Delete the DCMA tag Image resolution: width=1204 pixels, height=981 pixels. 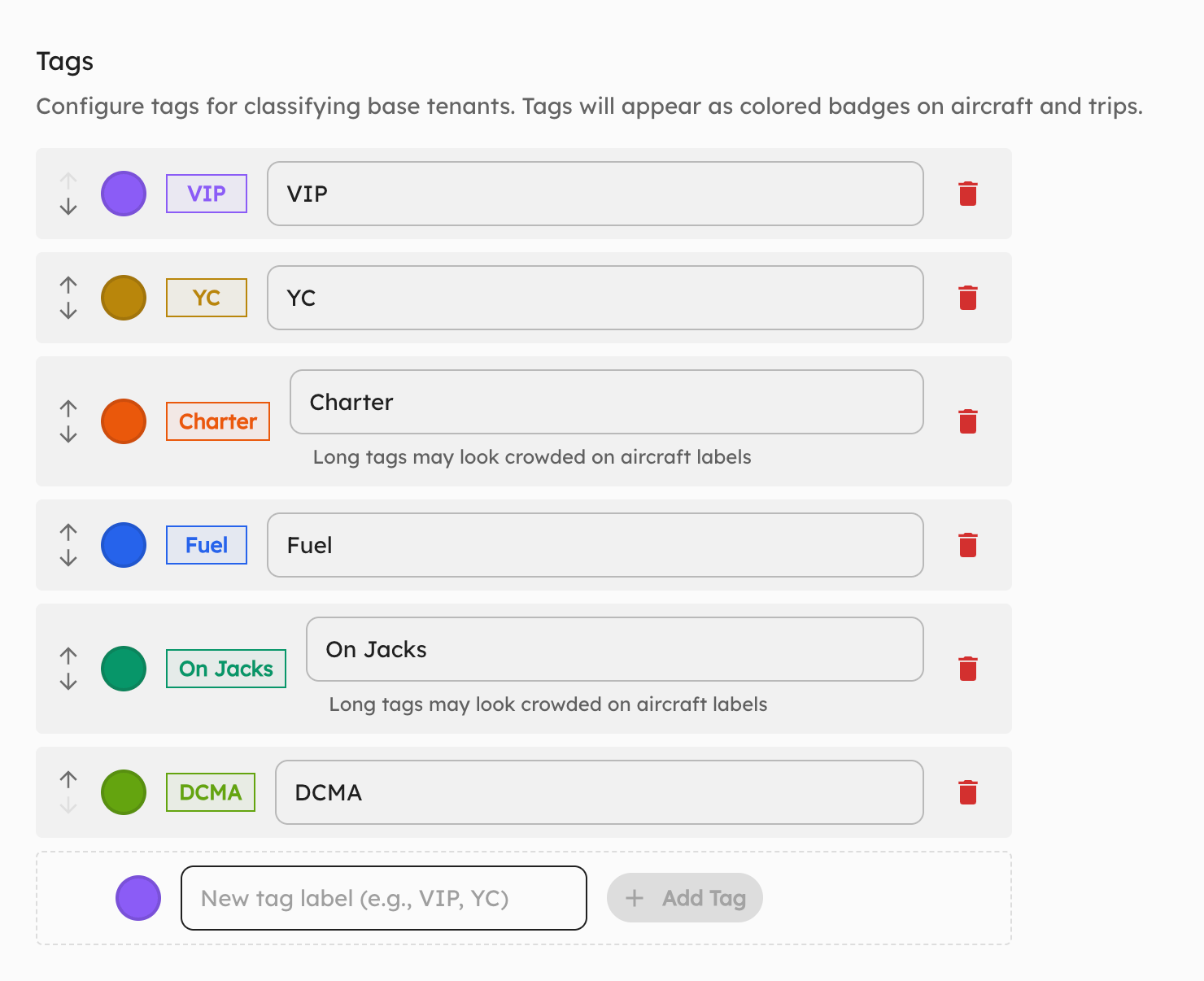pos(967,791)
